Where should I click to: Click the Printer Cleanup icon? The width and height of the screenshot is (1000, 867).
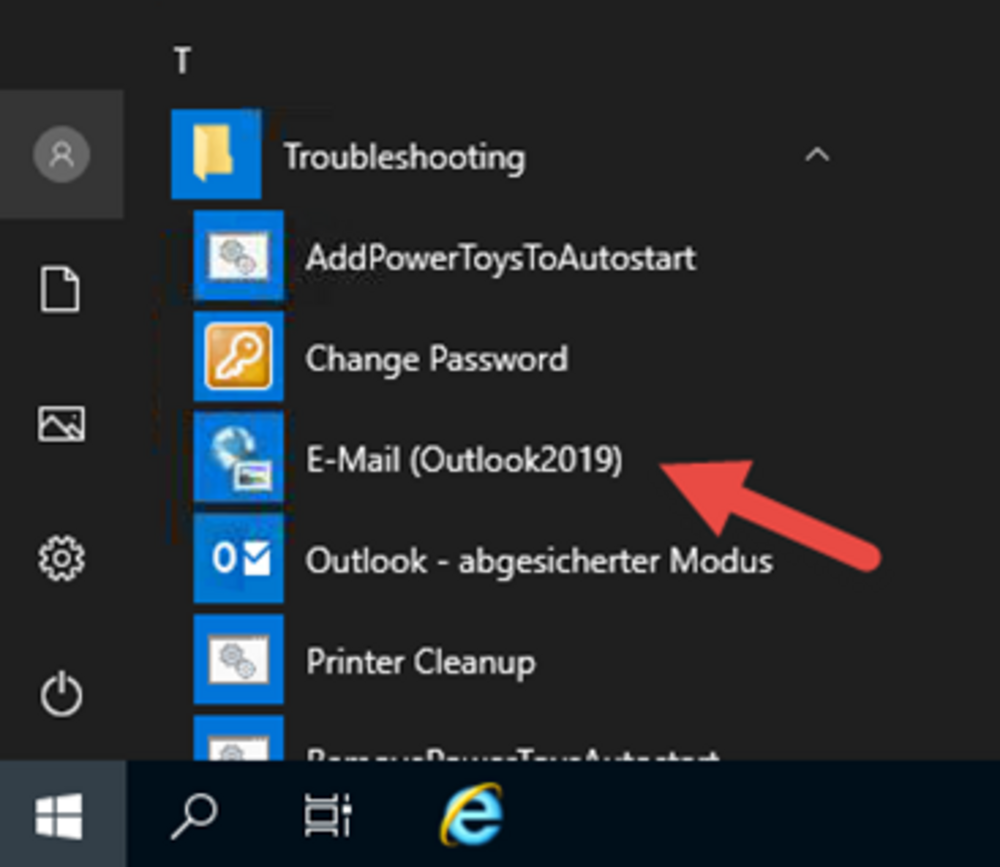click(239, 660)
